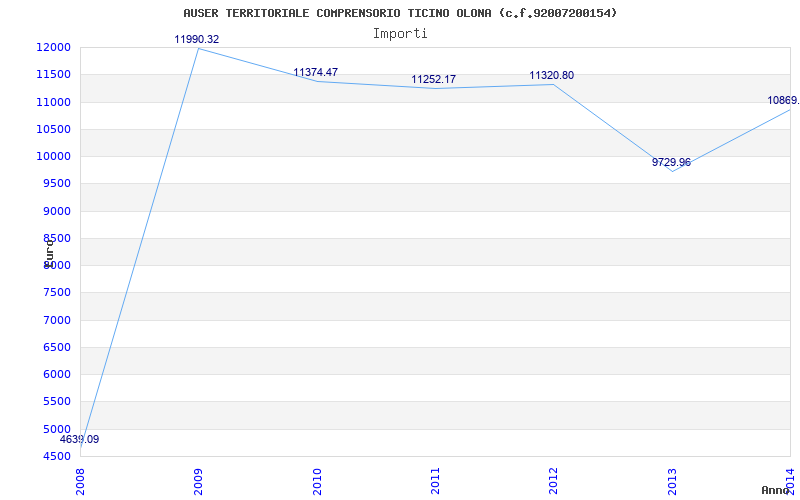Click the 10000 y-axis tick label
This screenshot has height=500, width=800.
coord(53,156)
